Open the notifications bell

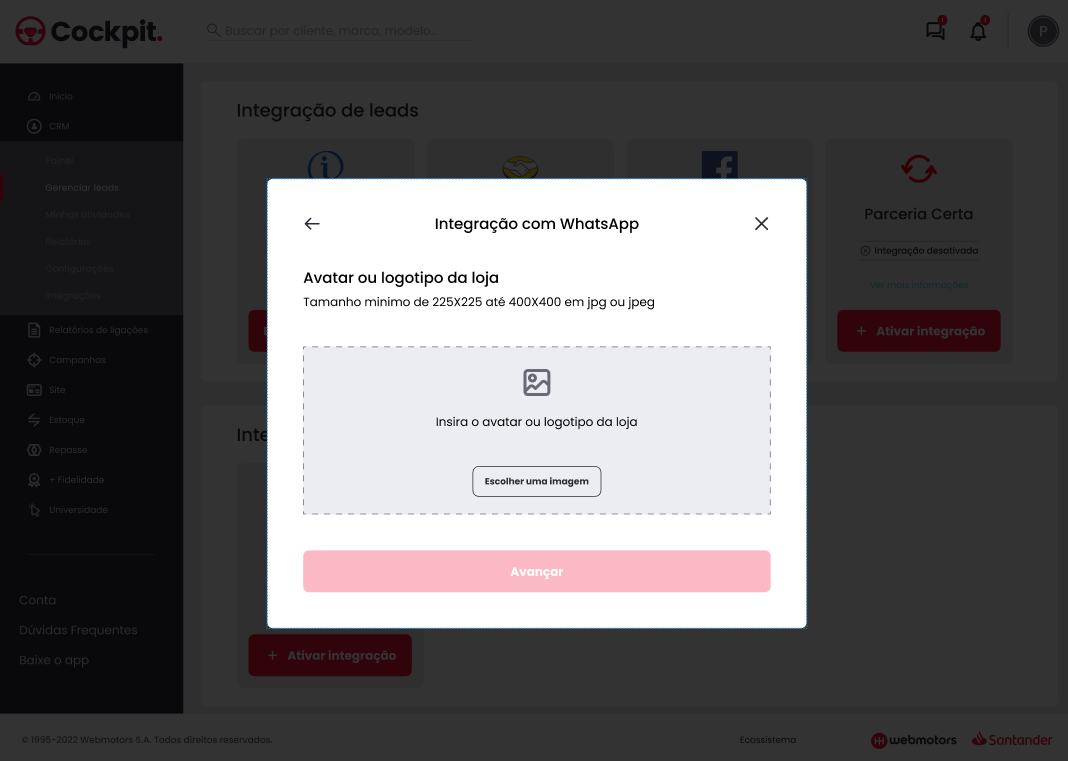978,31
